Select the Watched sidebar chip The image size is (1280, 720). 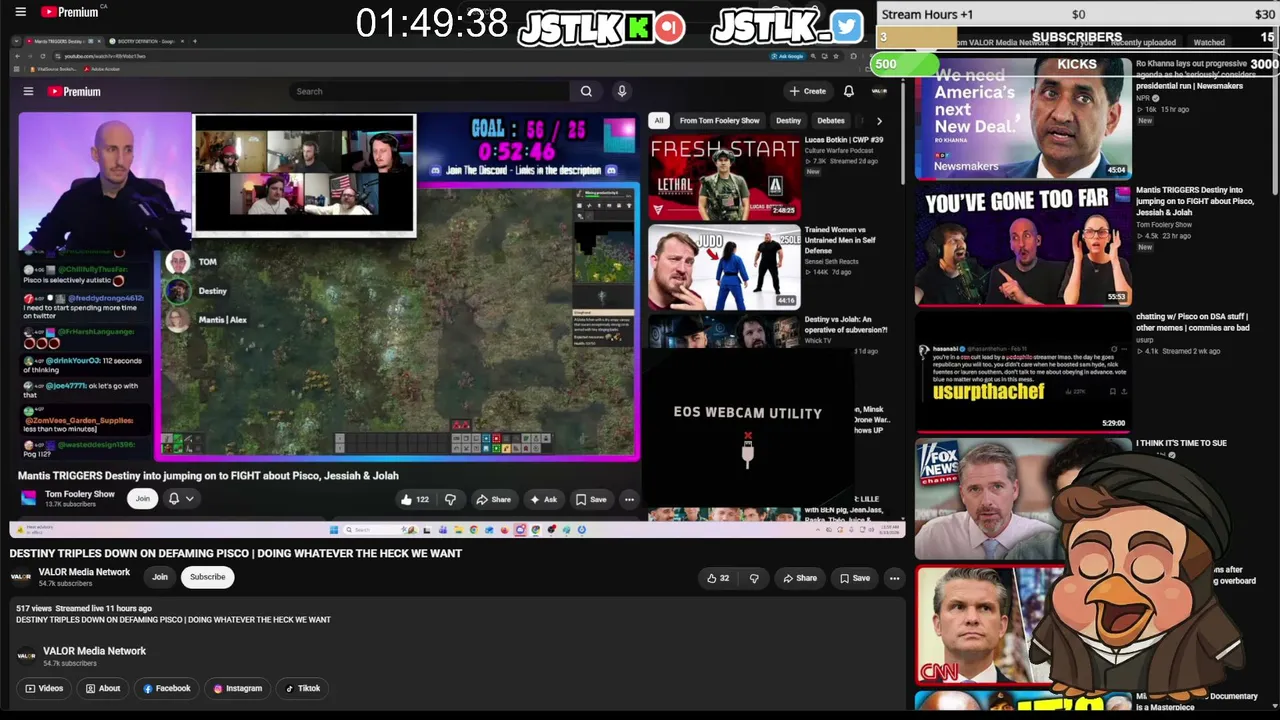1209,43
